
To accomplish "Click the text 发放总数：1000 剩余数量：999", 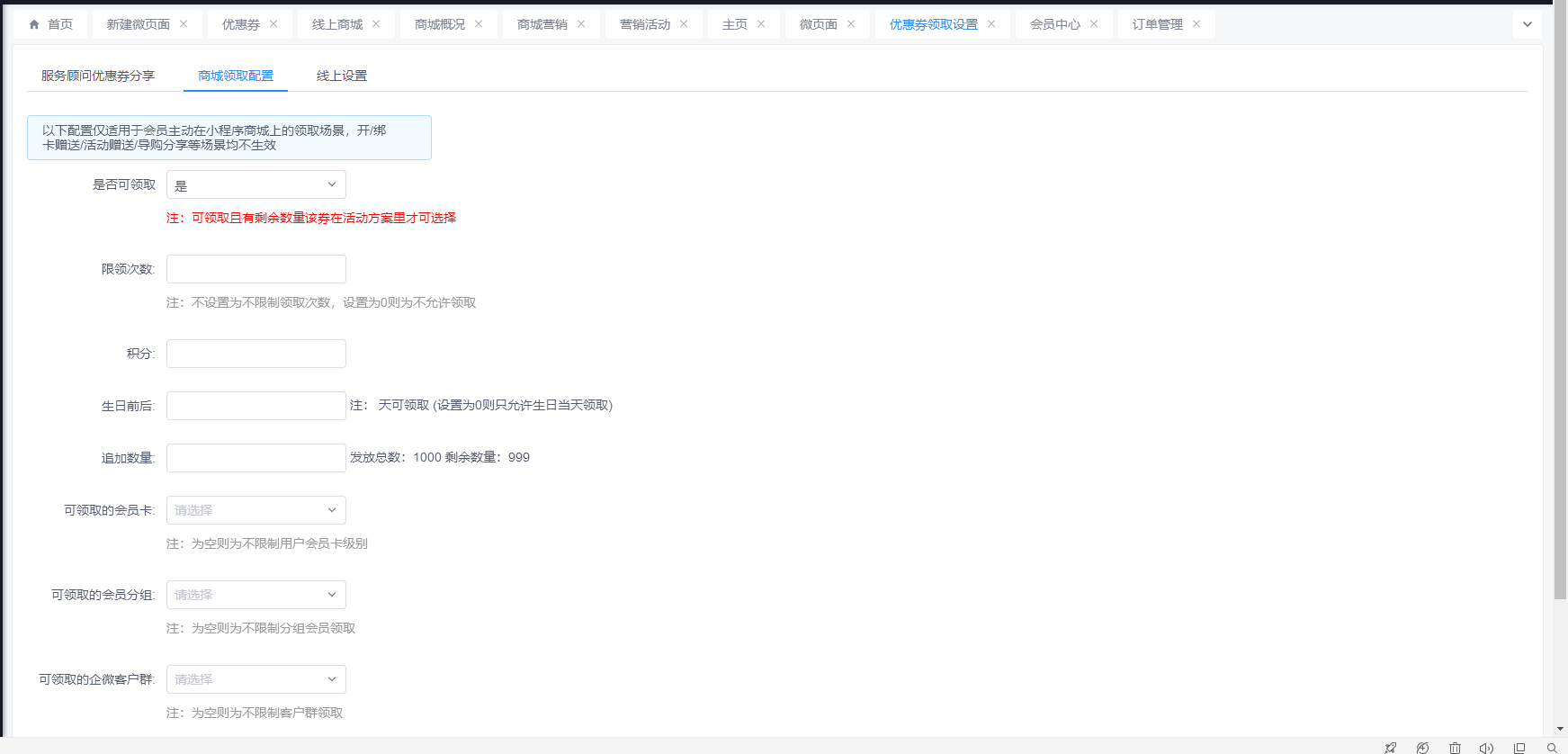I will coord(440,457).
